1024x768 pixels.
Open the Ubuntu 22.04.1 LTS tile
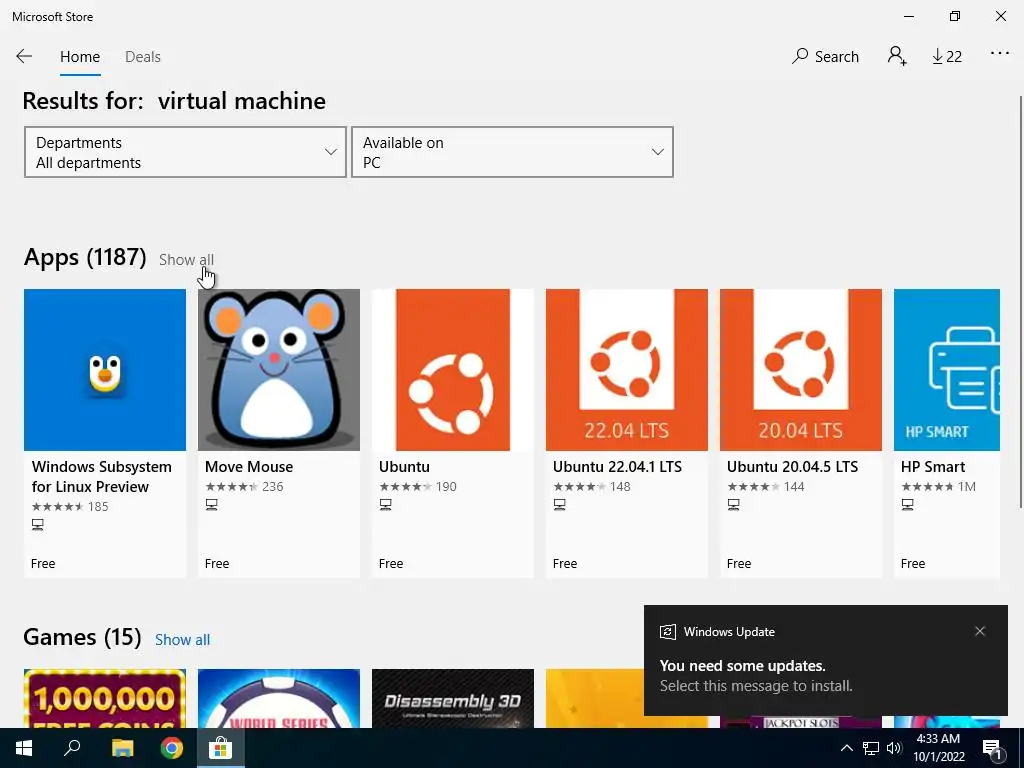627,433
